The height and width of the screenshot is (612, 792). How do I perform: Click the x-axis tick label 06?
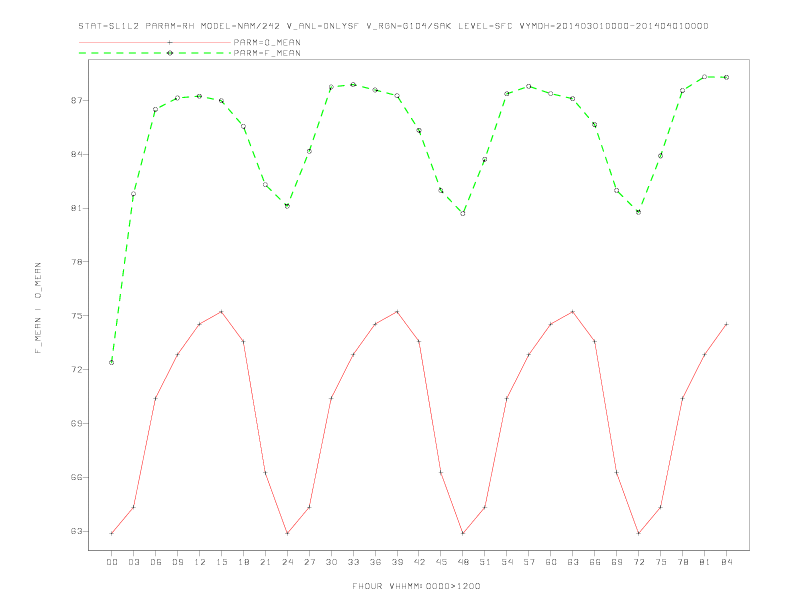[x=156, y=562]
